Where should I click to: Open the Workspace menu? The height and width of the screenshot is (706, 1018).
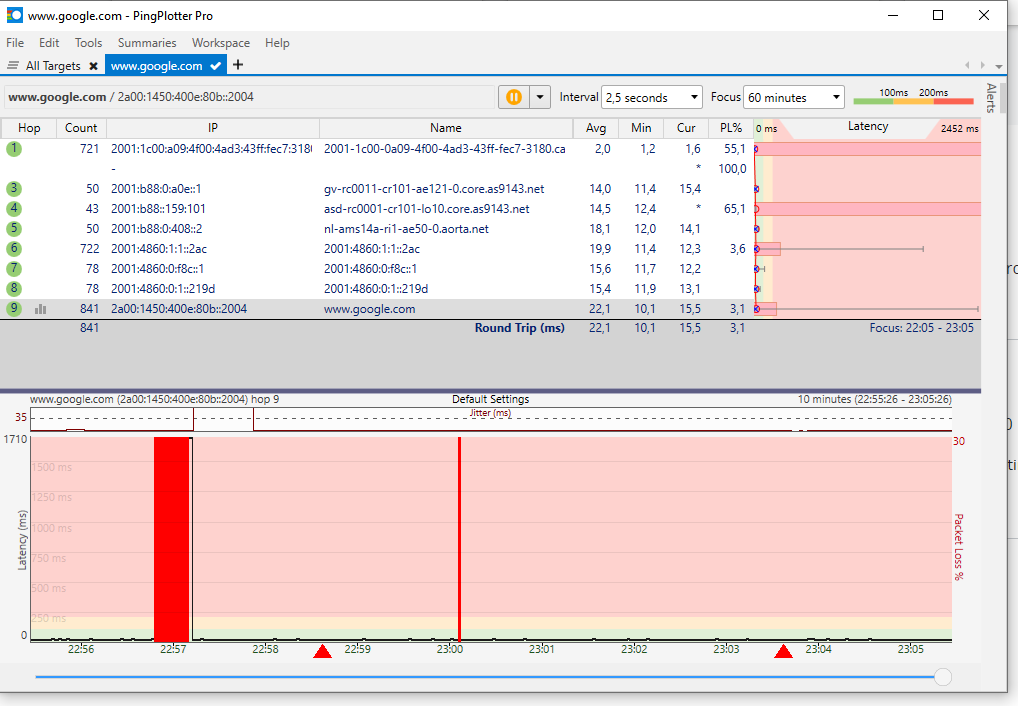click(220, 43)
